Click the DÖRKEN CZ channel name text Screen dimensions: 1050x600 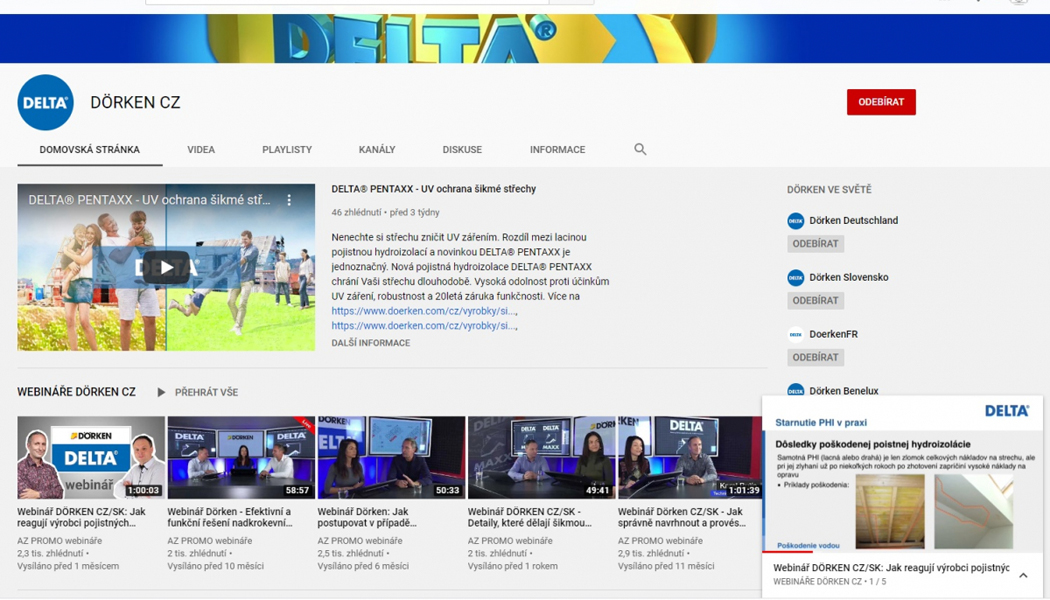tap(135, 102)
